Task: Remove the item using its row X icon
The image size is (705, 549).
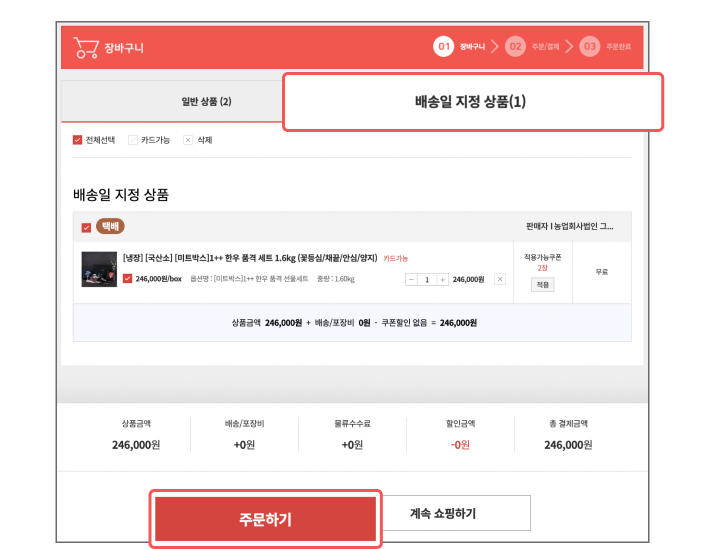Action: coord(500,279)
